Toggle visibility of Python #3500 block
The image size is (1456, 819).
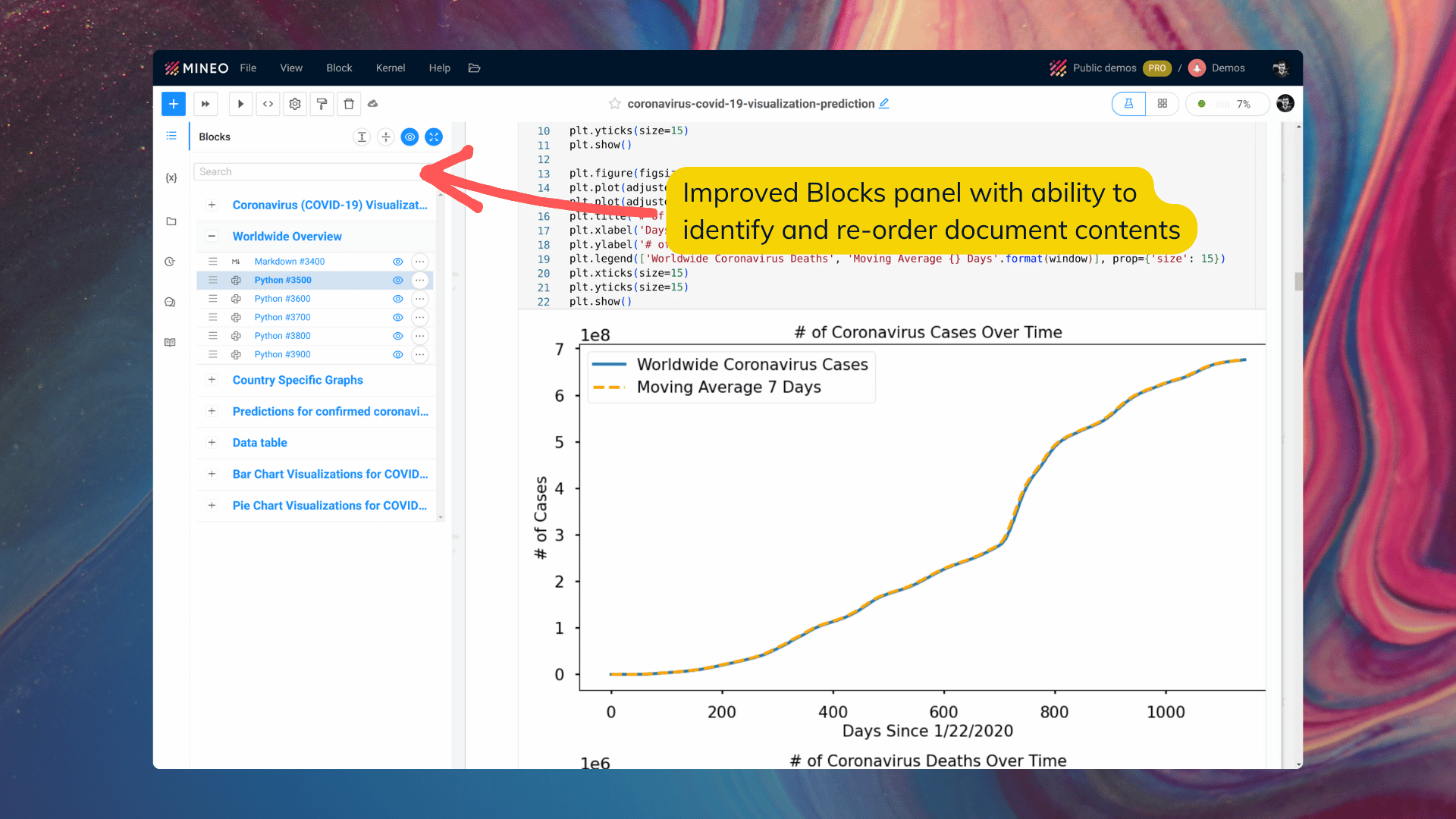pos(397,280)
